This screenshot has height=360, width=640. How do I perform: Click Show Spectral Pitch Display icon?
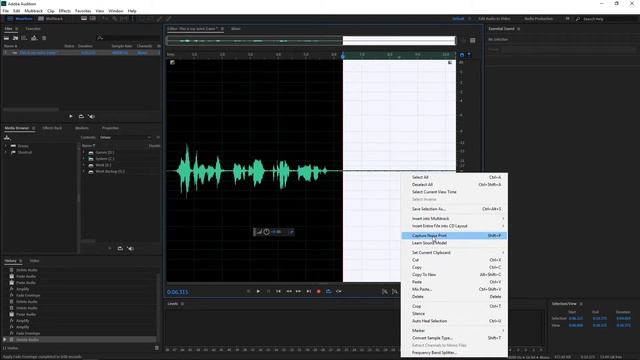pyautogui.click(x=93, y=19)
